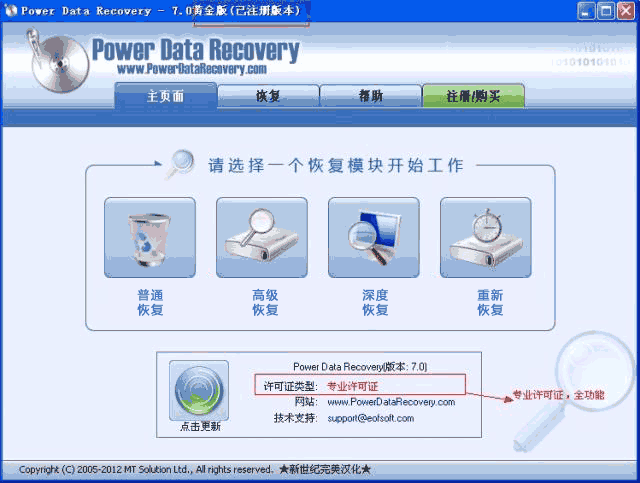Click the 普通恢复 label
Screen dimensions: 640x483
coord(150,303)
